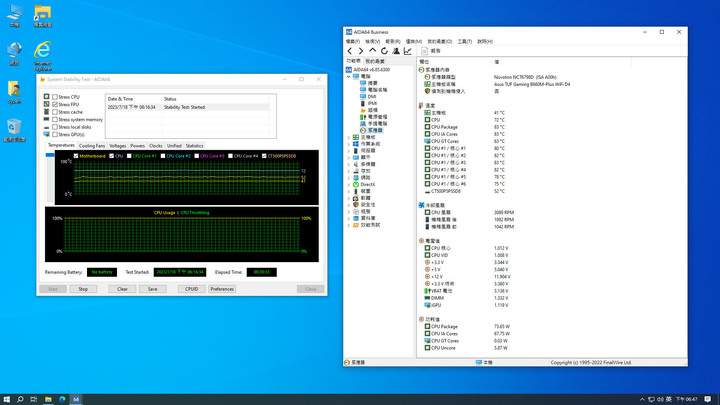This screenshot has width=720, height=405.
Task: Switch to the Cooling Fans tab
Action: coord(92,146)
